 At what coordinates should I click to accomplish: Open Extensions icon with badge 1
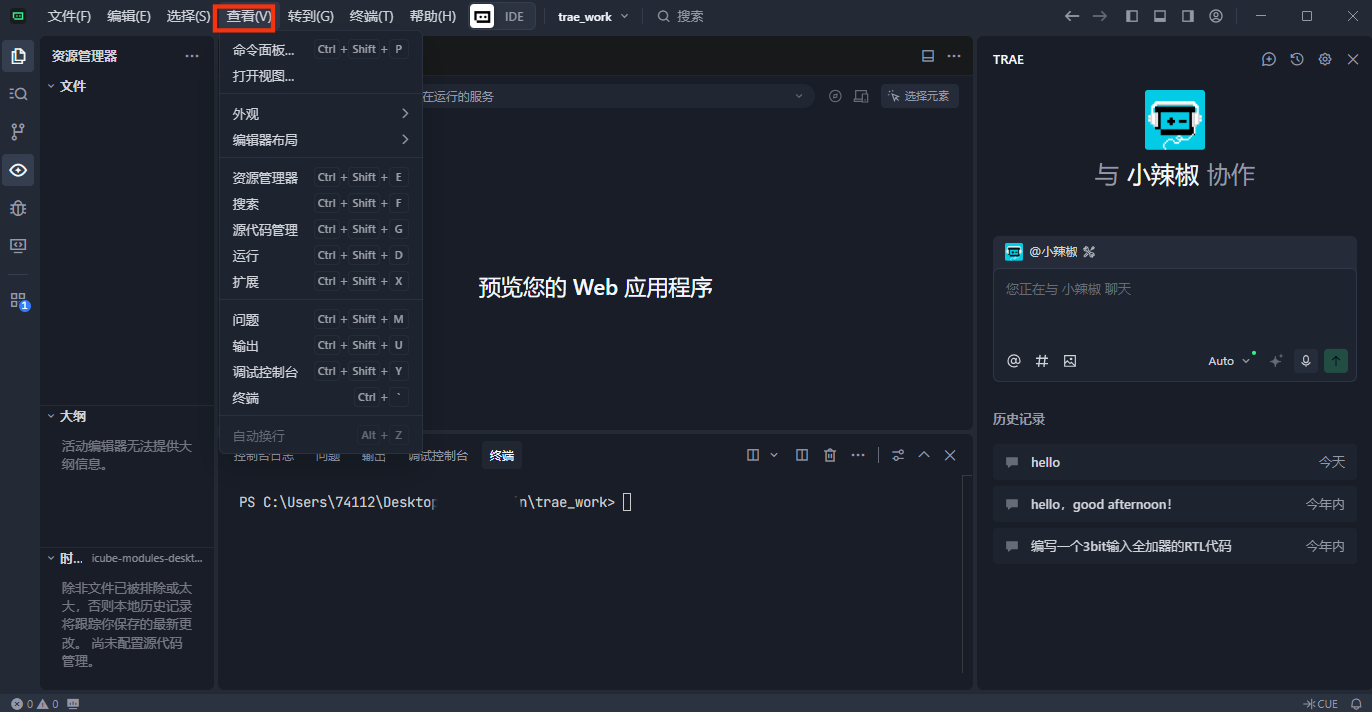click(18, 300)
